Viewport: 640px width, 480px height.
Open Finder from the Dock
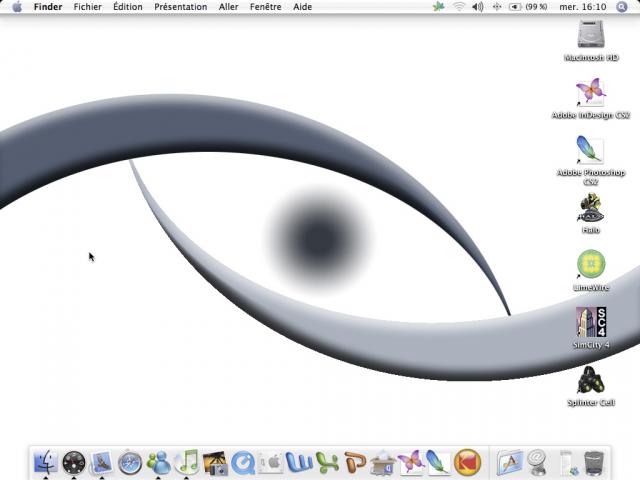[45, 463]
